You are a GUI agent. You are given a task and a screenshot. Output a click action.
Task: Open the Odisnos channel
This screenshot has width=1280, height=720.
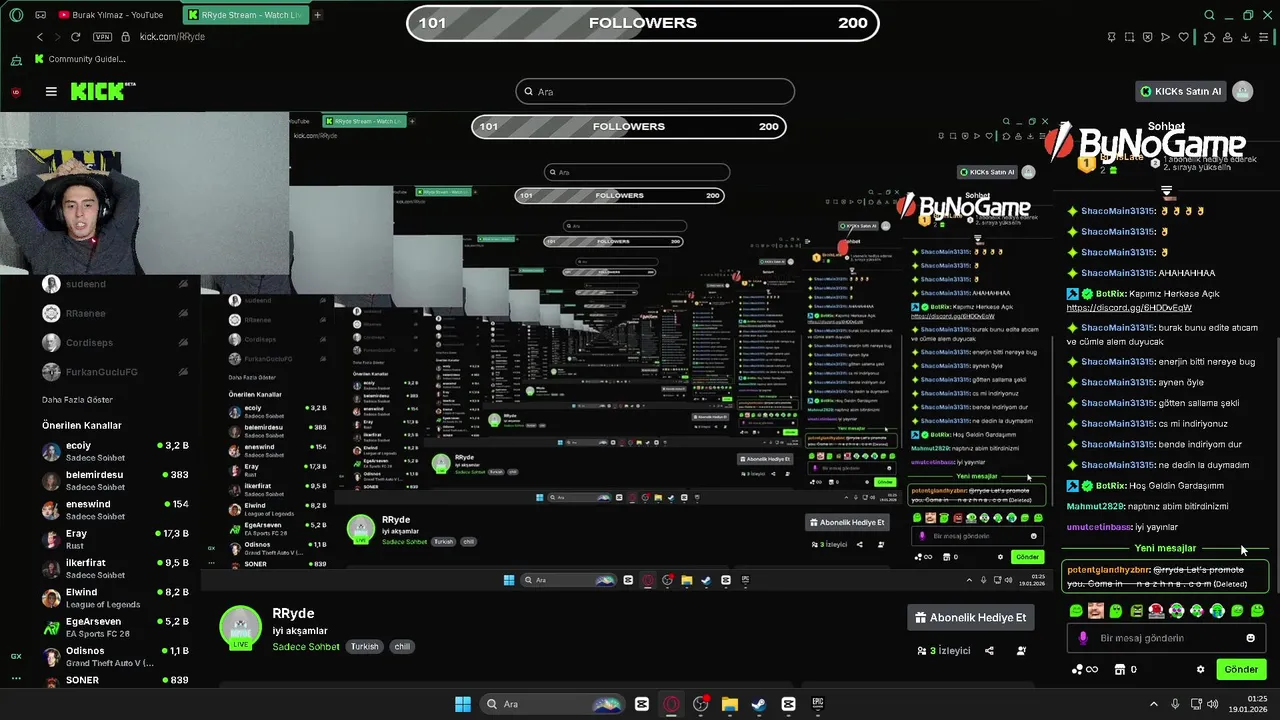pos(115,656)
